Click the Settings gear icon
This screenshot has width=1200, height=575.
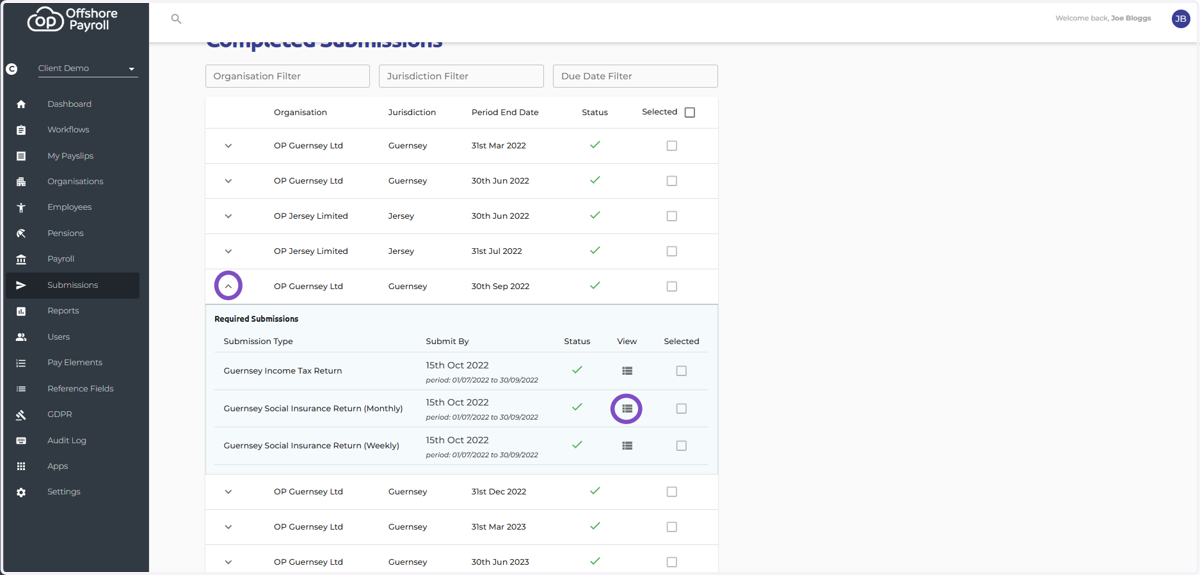point(21,492)
